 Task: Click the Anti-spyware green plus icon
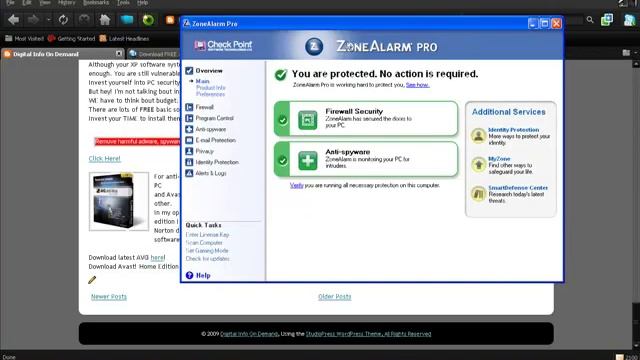pyautogui.click(x=307, y=160)
